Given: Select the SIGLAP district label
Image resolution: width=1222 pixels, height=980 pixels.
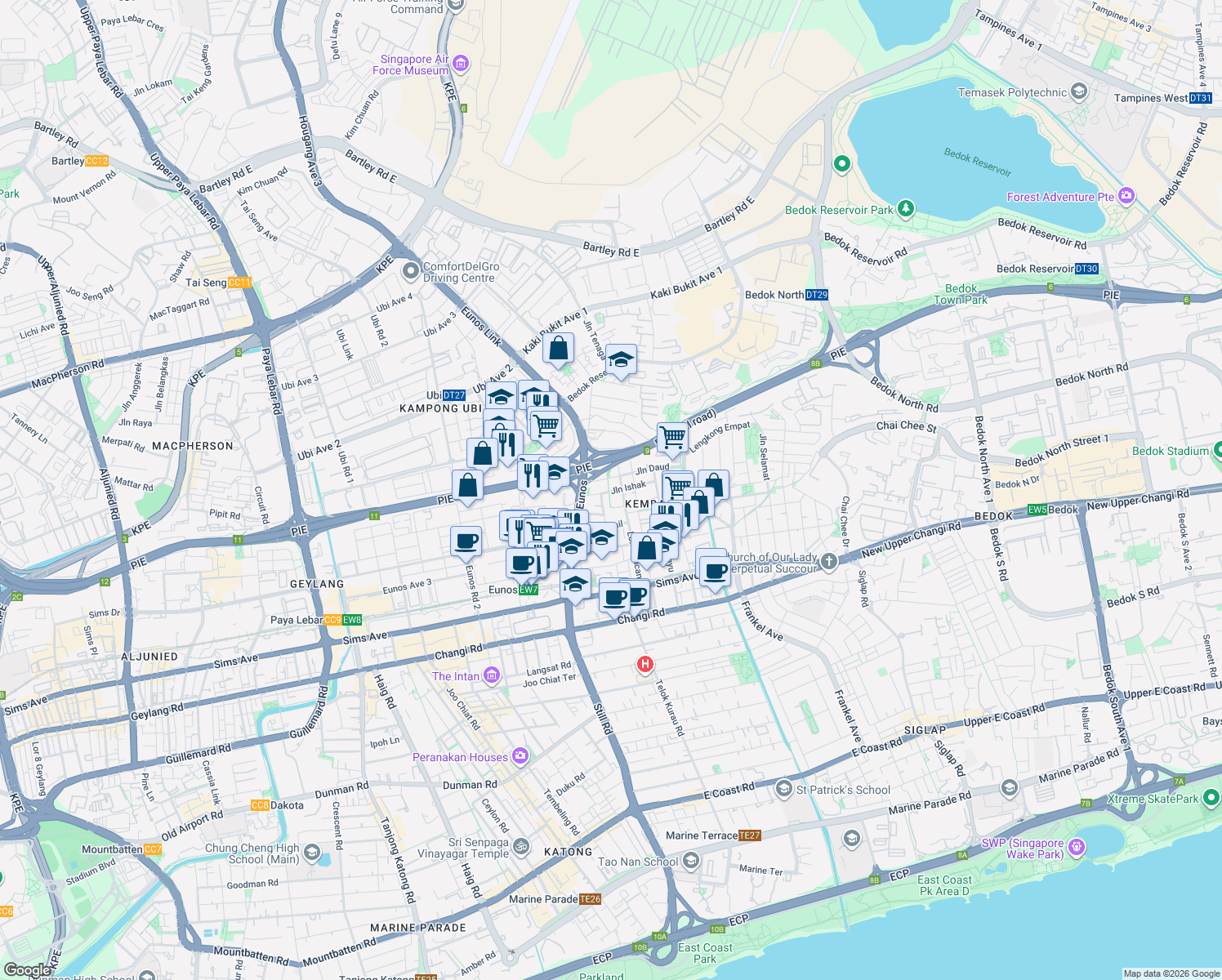Looking at the screenshot, I should point(925,731).
